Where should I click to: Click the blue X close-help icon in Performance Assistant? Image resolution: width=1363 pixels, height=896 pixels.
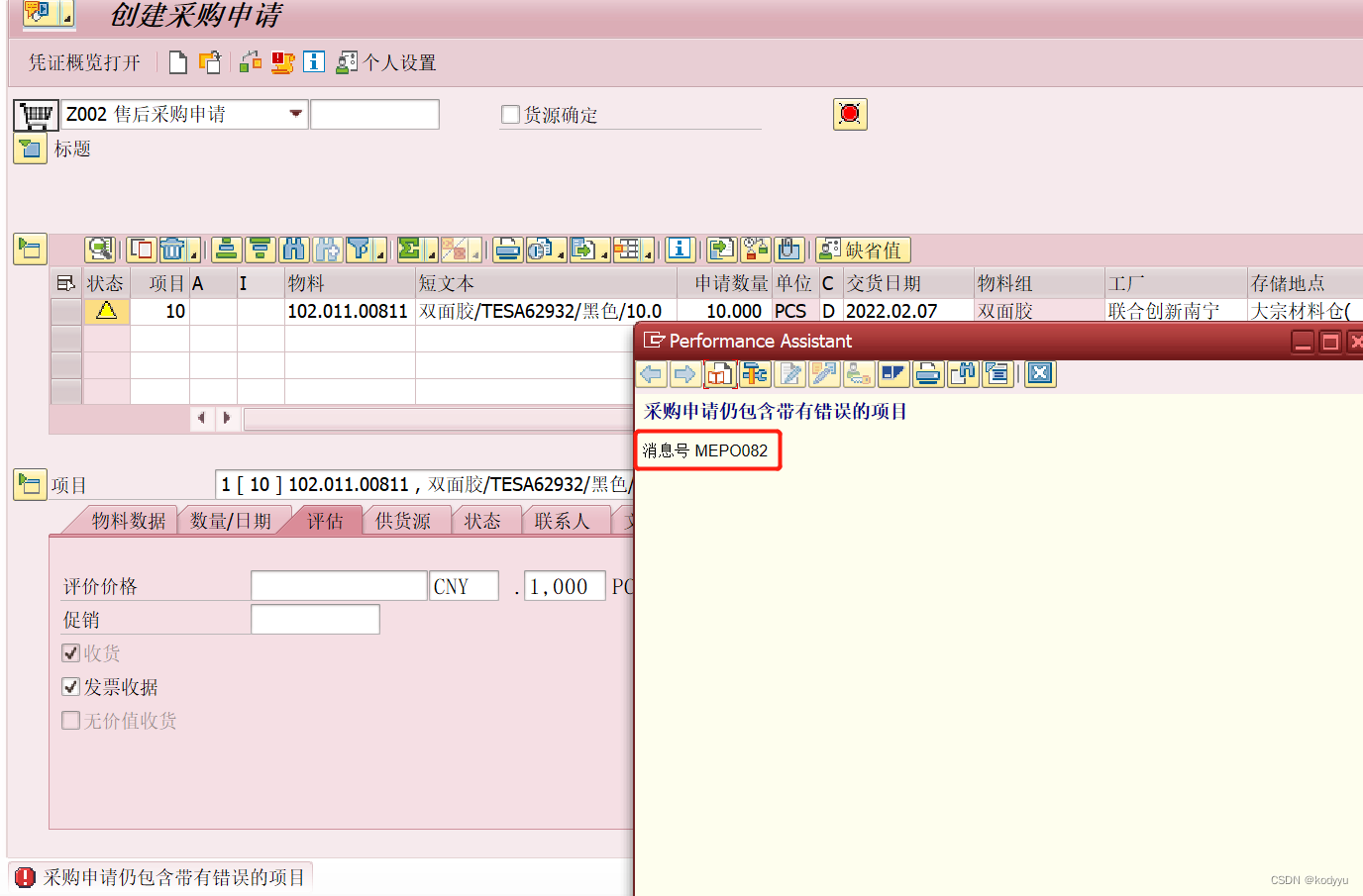[1039, 373]
